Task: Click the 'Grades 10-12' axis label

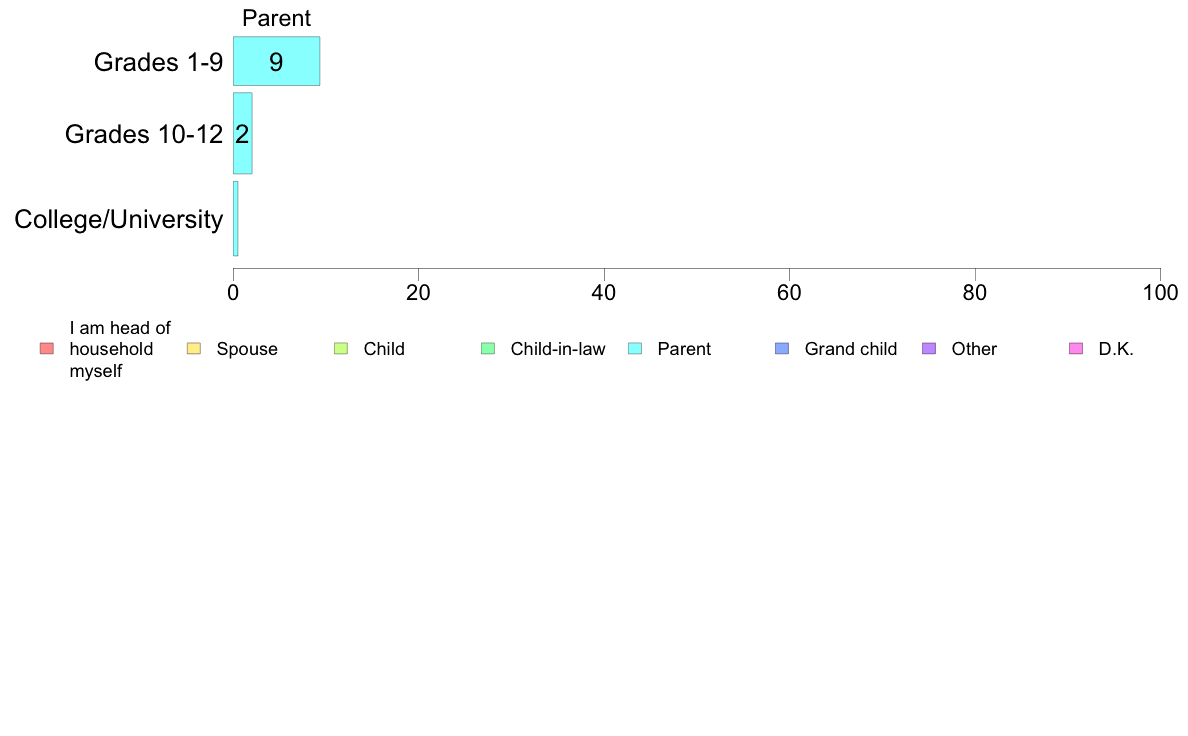Action: point(143,134)
